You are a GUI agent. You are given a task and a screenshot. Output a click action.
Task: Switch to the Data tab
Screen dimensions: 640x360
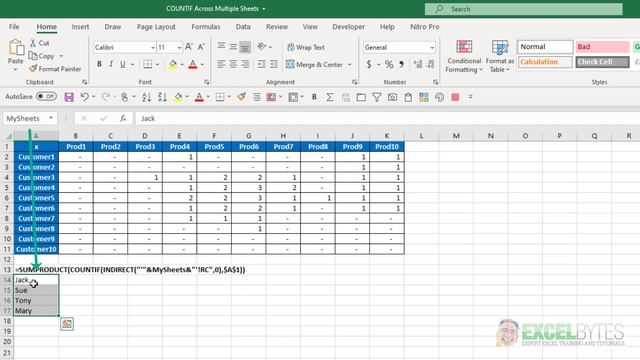click(243, 27)
